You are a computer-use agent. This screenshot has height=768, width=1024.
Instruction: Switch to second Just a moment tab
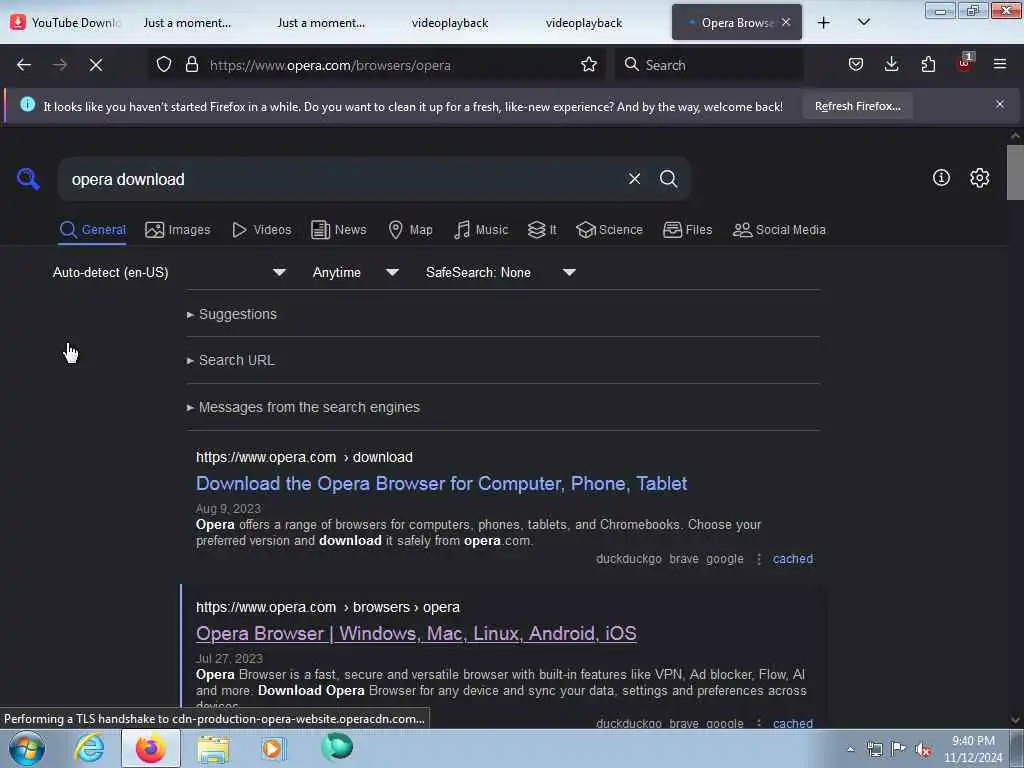coord(321,23)
